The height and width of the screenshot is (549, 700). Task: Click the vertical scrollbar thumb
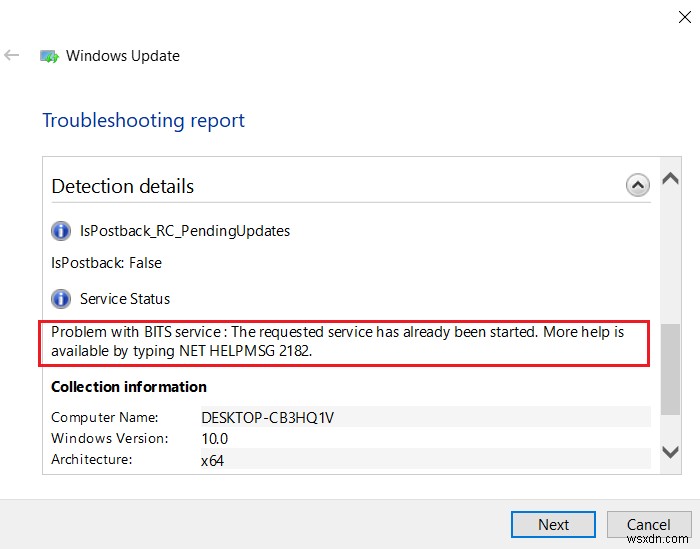tap(670, 369)
